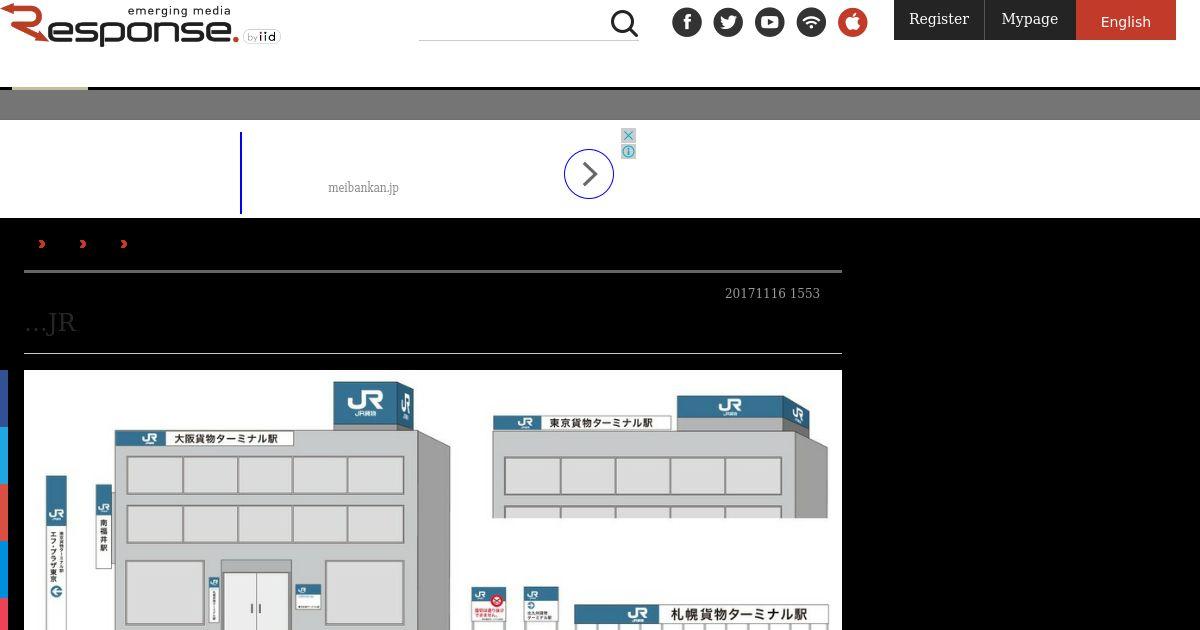Open search with the magnifier icon
1200x630 pixels.
click(624, 23)
